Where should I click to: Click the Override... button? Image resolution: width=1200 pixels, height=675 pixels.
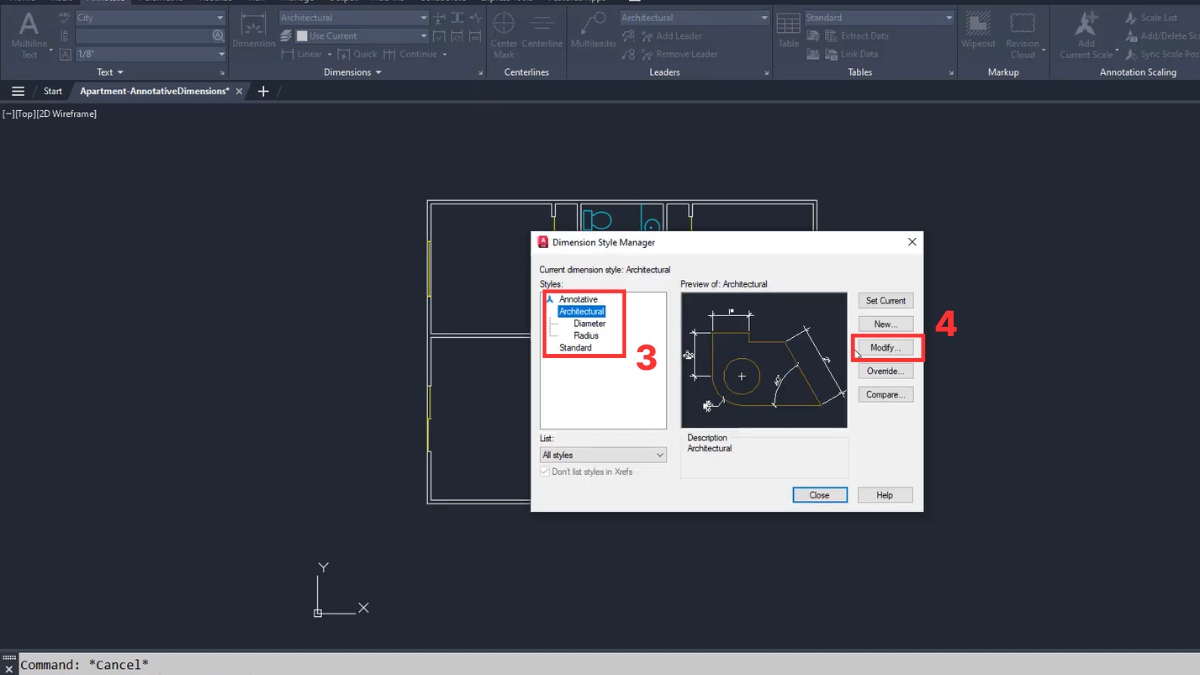point(885,371)
